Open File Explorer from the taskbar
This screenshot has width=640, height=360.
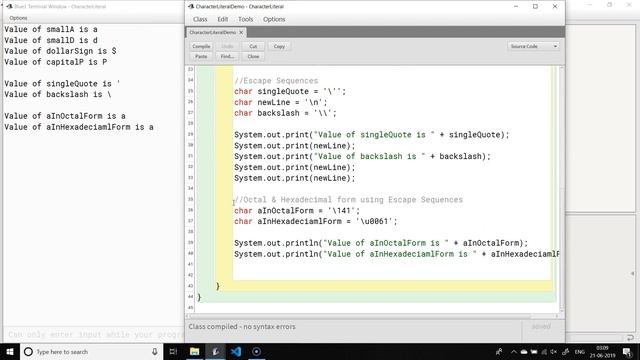tap(195, 351)
